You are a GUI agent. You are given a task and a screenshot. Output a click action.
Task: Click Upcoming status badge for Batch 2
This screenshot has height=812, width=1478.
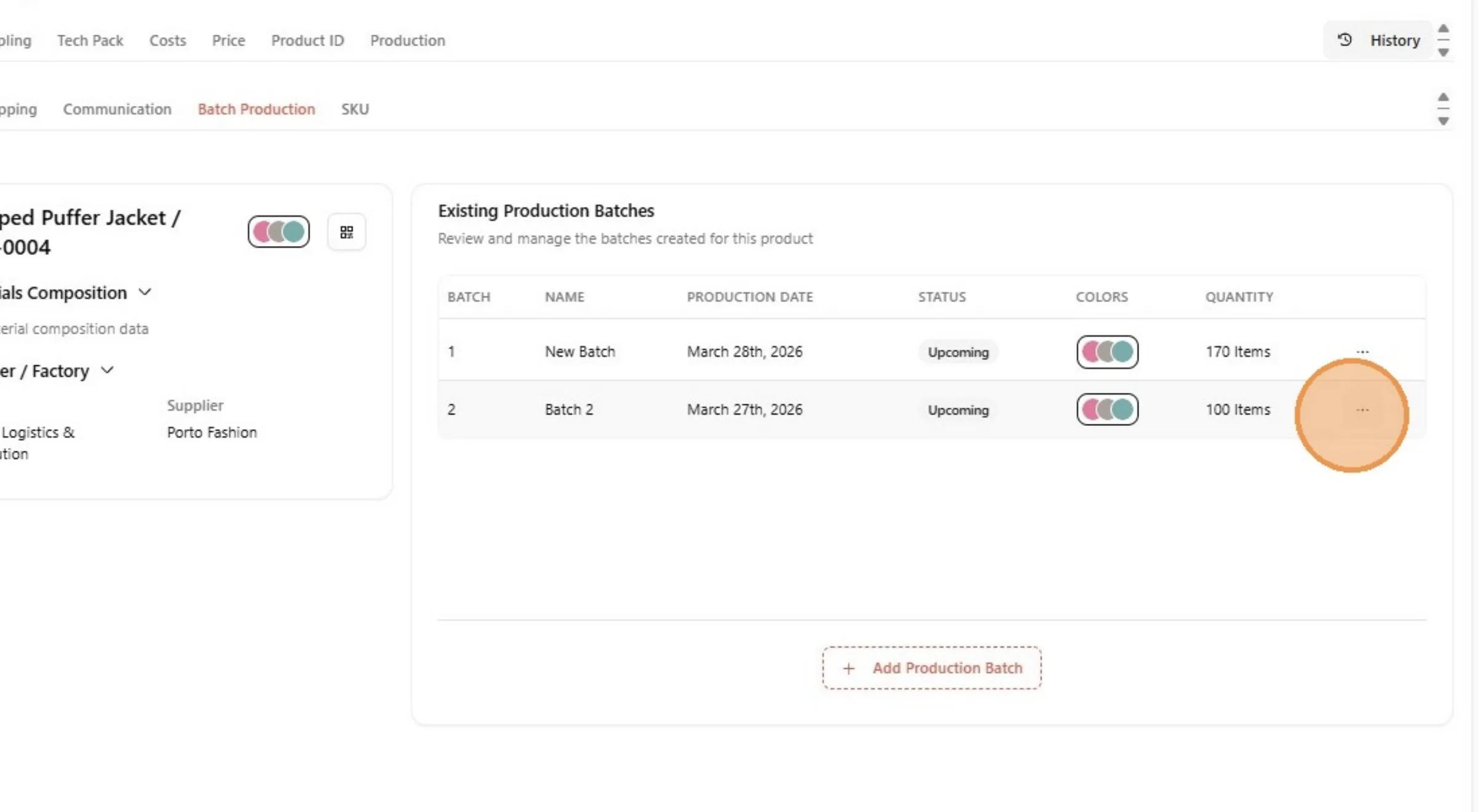pyautogui.click(x=958, y=410)
